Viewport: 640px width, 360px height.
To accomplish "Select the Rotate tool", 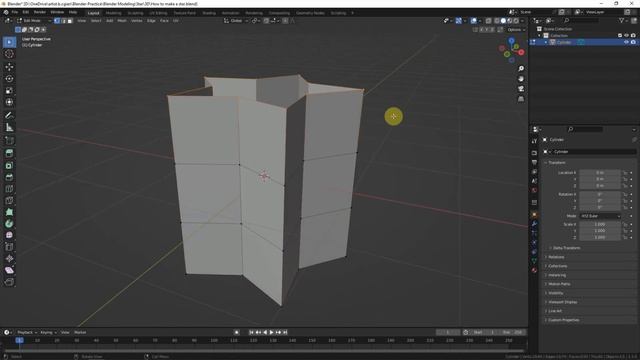I will (9, 78).
